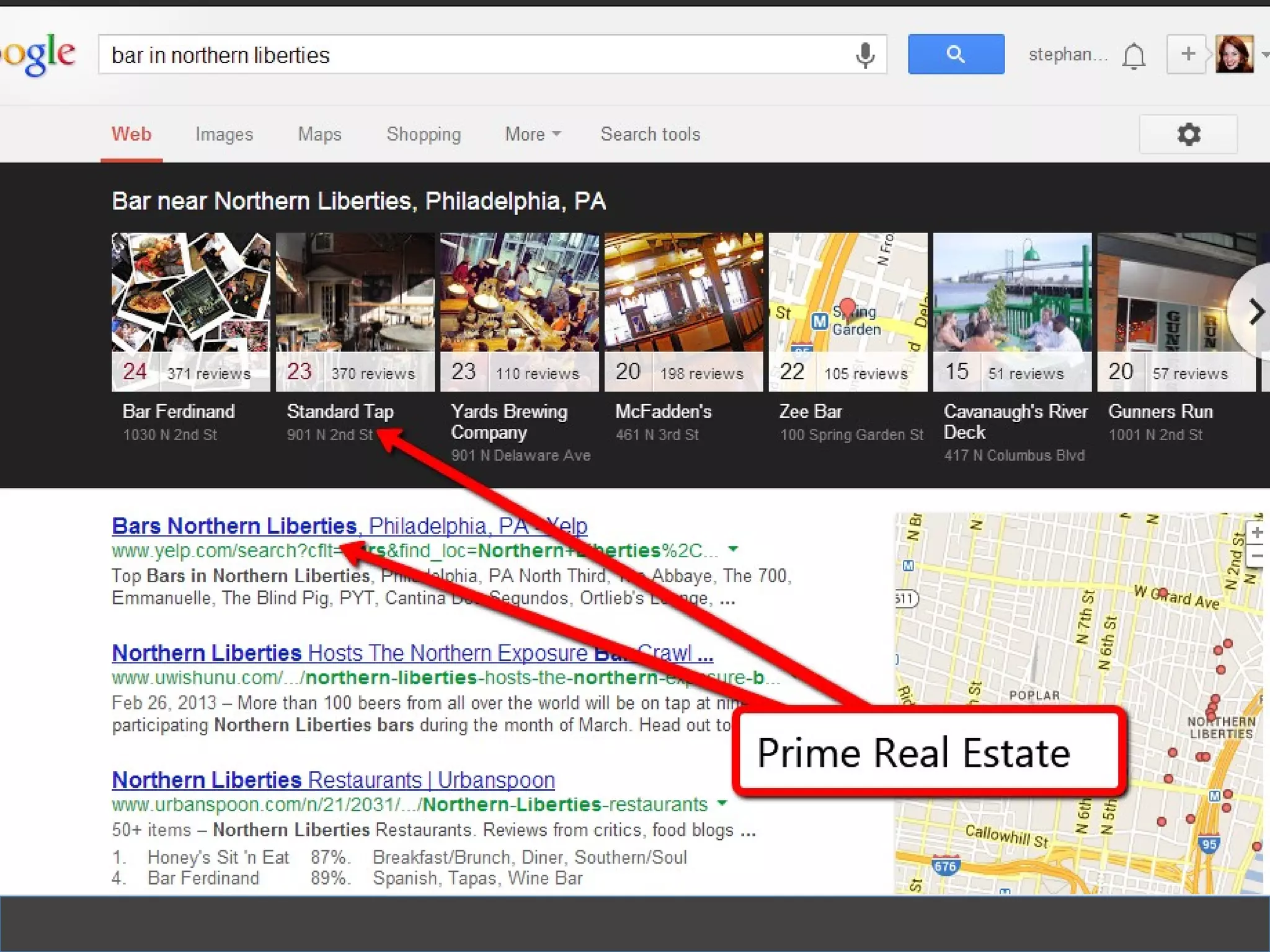The width and height of the screenshot is (1270, 952).
Task: Advance the bar carousel with right arrow
Action: (x=1255, y=312)
